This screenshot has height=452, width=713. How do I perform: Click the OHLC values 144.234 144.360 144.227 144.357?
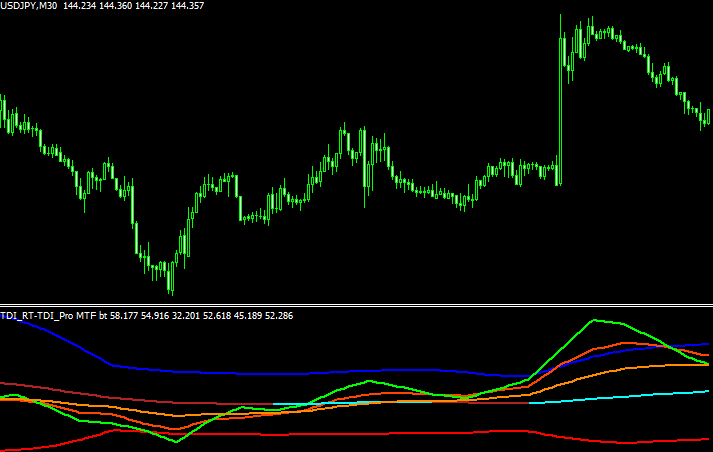point(133,6)
